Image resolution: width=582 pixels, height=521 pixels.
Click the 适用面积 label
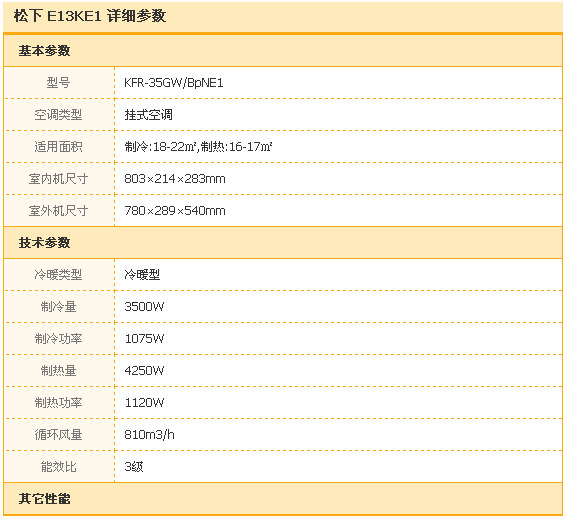tap(58, 147)
